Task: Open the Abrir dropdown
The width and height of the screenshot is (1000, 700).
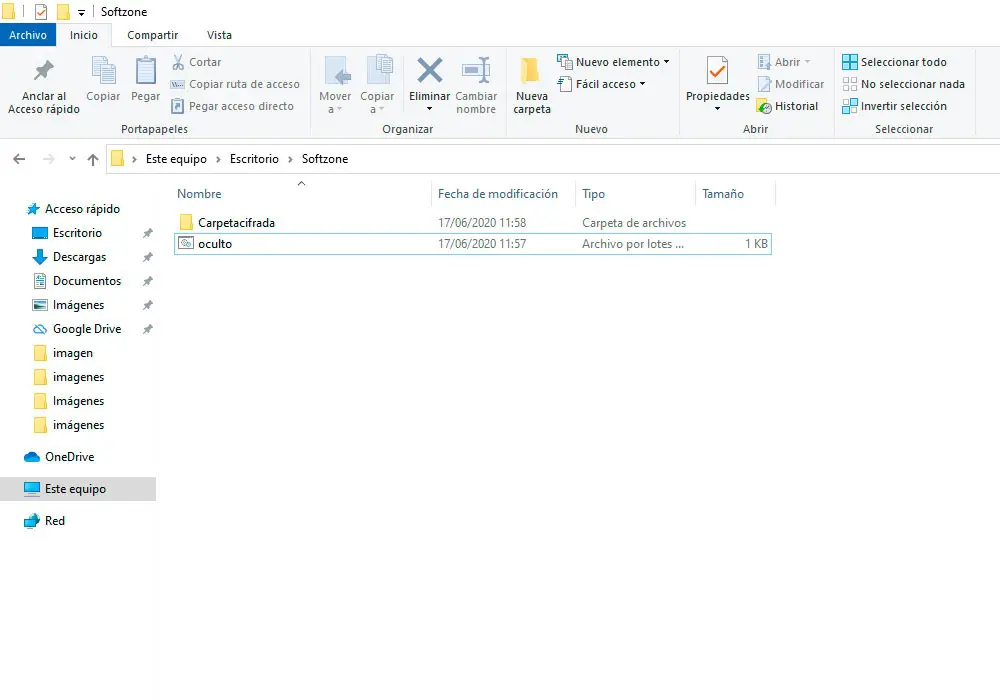Action: tap(784, 62)
